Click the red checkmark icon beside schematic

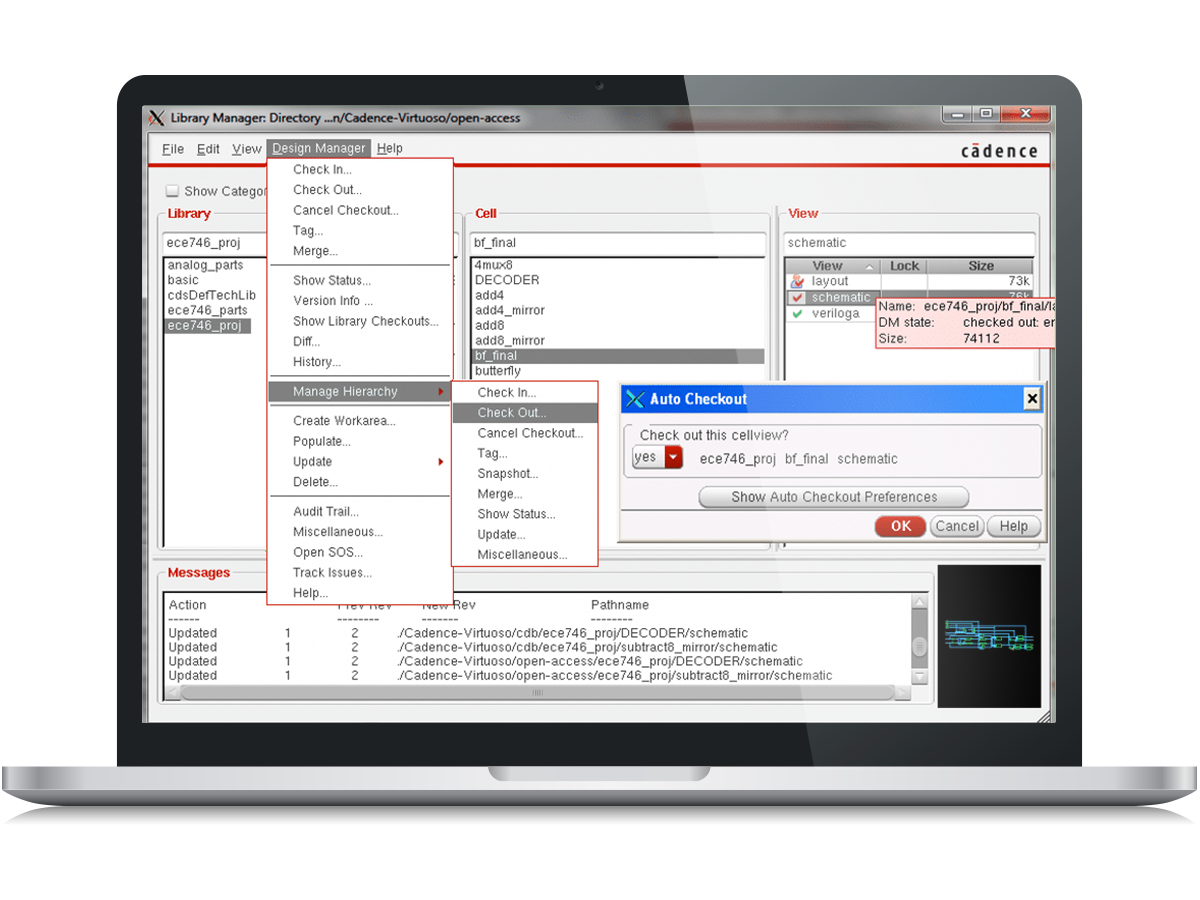click(797, 298)
